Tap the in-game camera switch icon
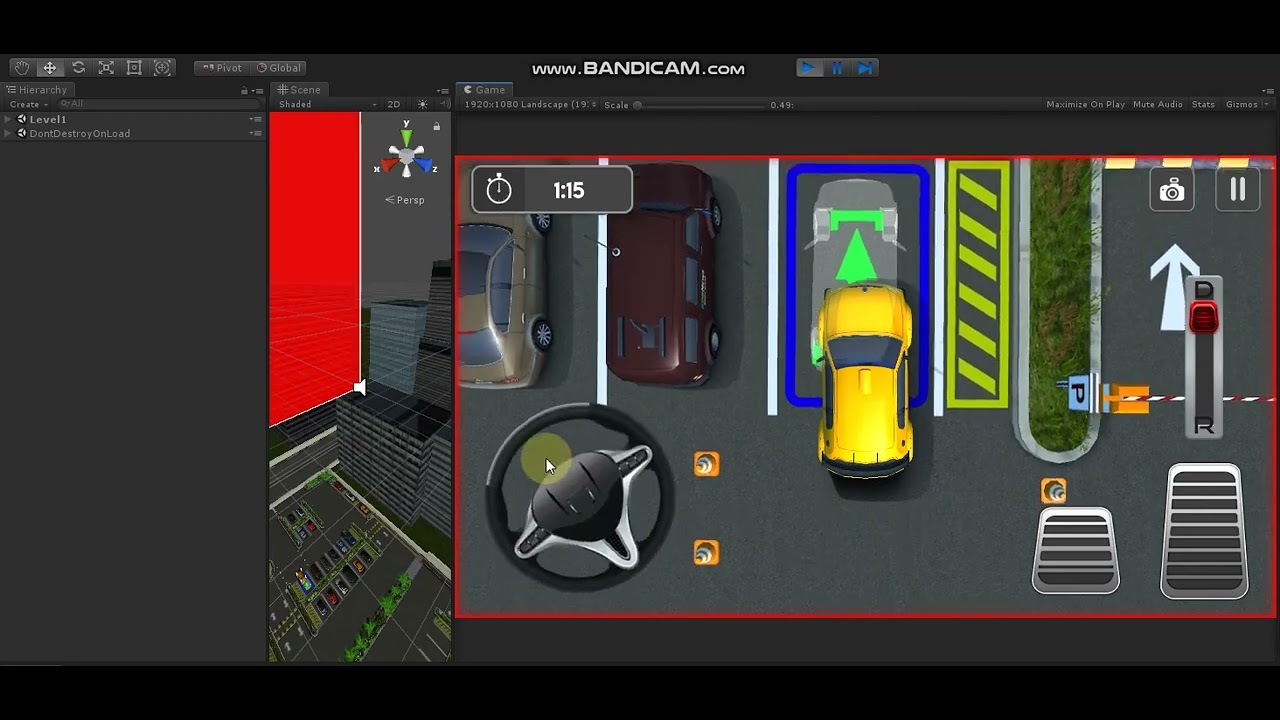The width and height of the screenshot is (1280, 720). pos(1172,190)
